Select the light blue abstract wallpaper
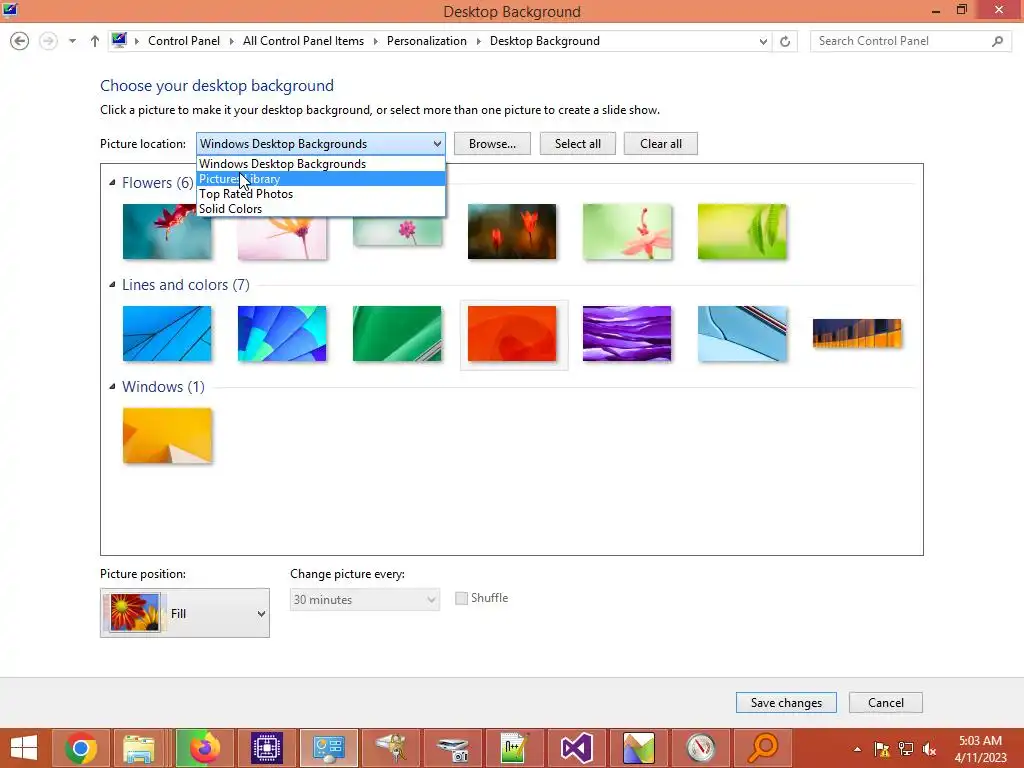 point(742,334)
